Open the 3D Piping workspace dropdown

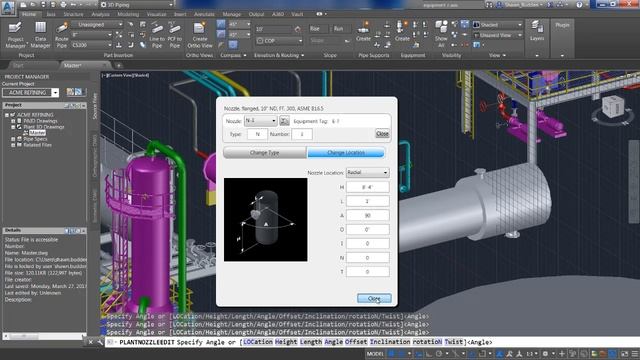(137, 5)
